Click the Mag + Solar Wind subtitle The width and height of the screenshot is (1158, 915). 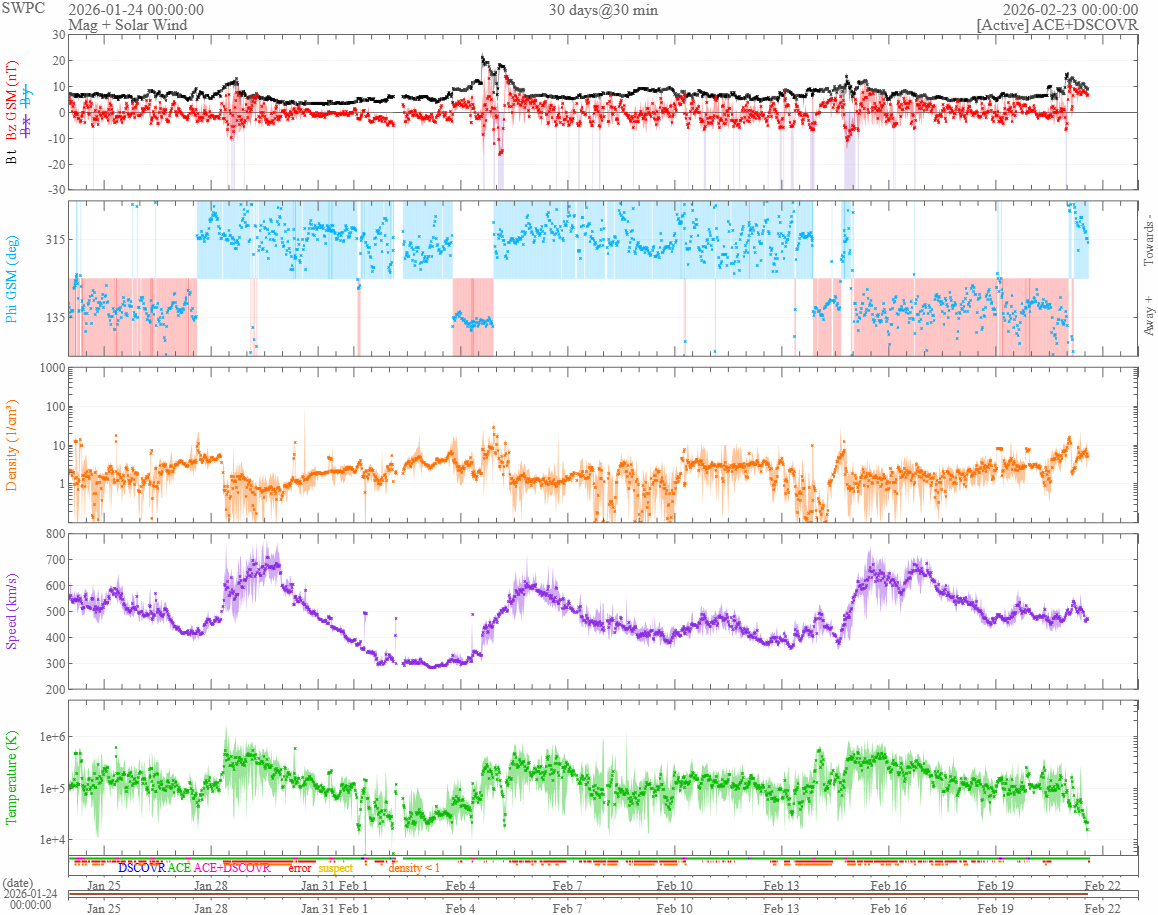tap(128, 24)
